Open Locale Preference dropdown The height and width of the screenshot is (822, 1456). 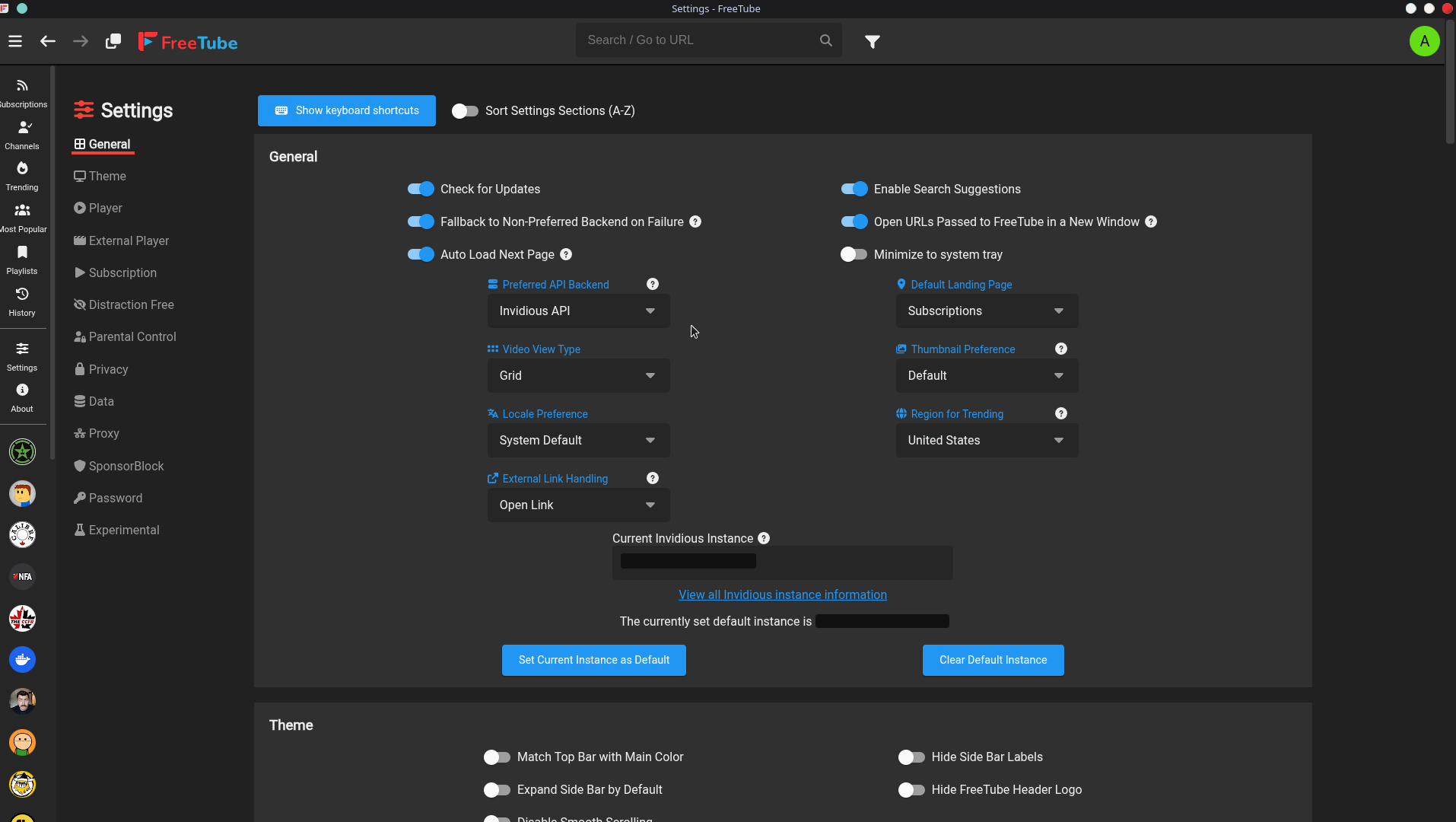pos(579,440)
